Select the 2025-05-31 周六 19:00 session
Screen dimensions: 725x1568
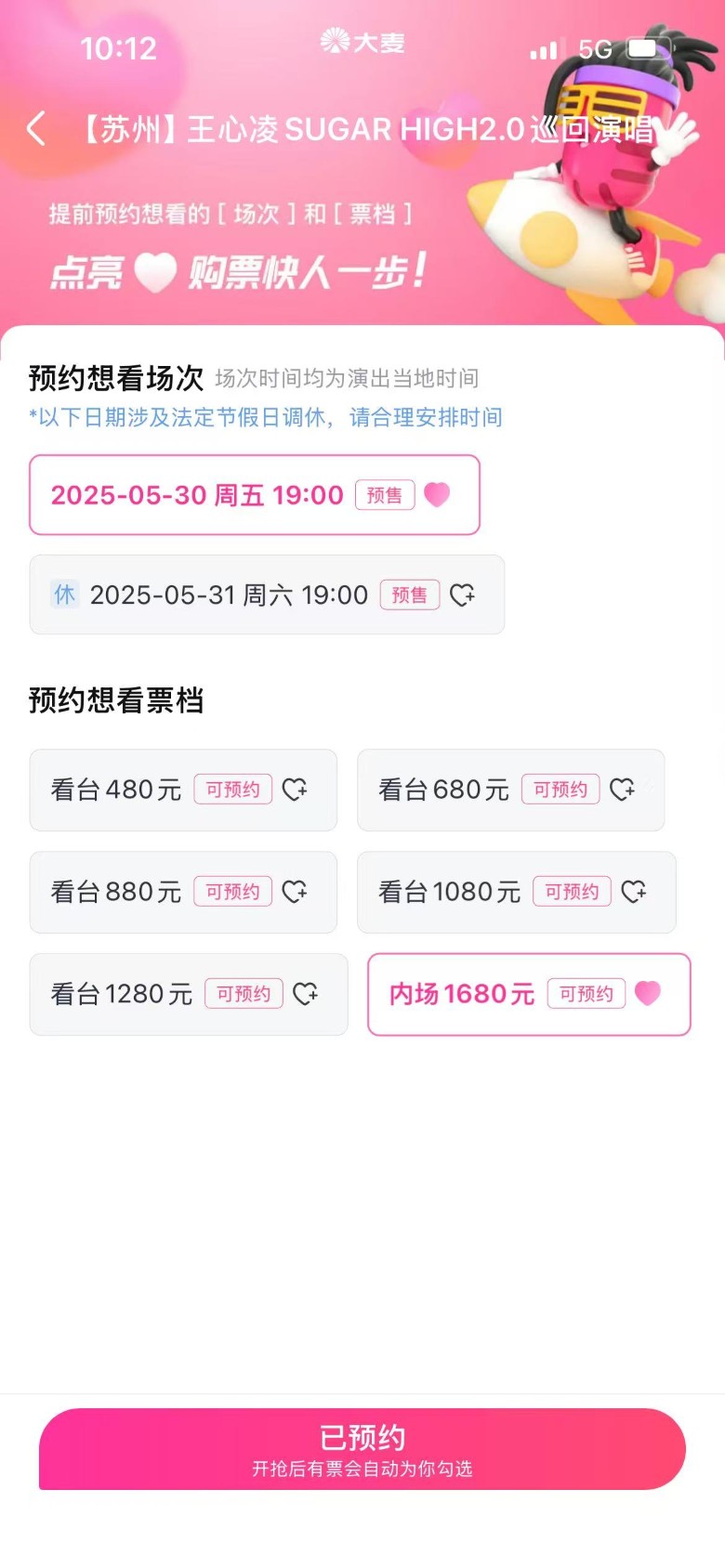point(229,595)
